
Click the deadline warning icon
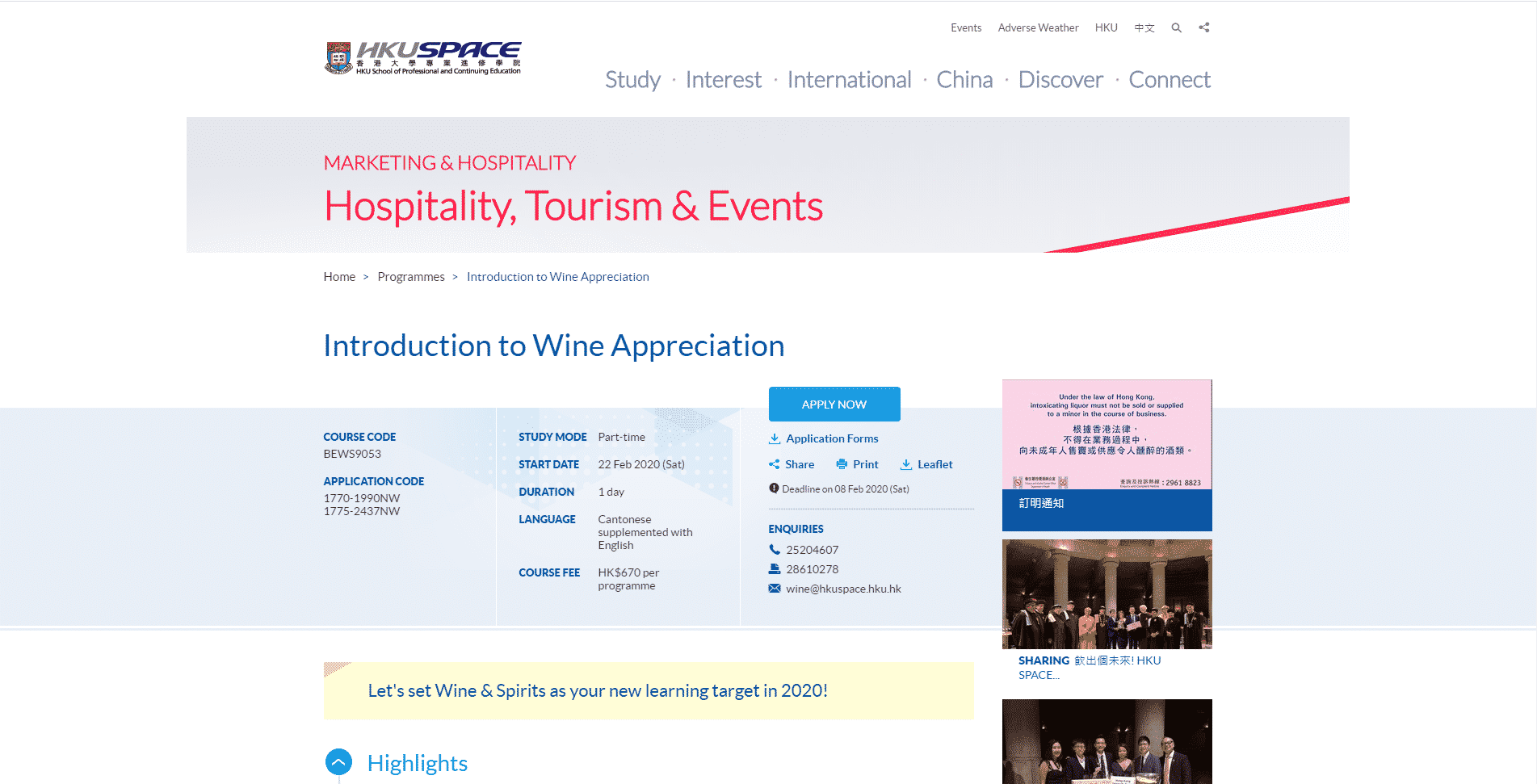click(x=774, y=488)
